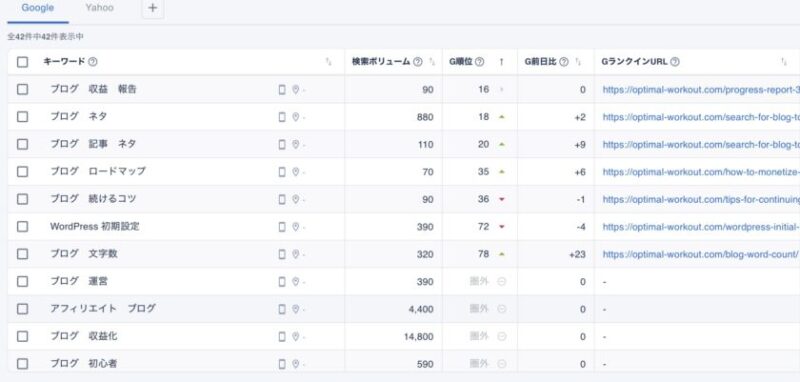Switch to the Google tab
The width and height of the screenshot is (800, 382).
38,8
